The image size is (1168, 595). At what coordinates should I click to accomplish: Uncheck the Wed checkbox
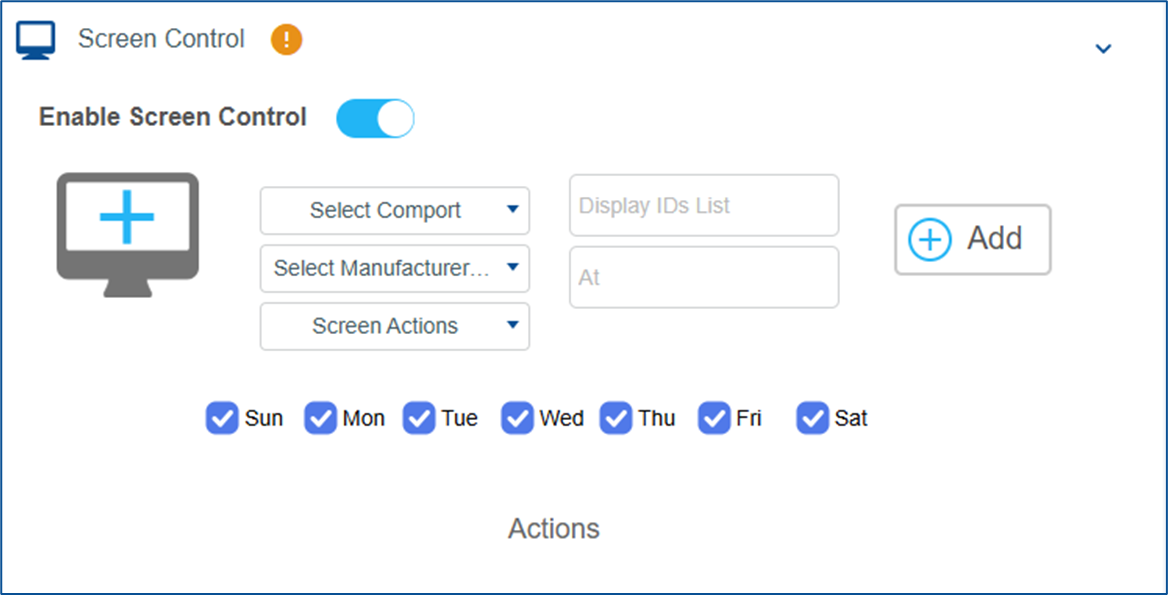click(517, 419)
